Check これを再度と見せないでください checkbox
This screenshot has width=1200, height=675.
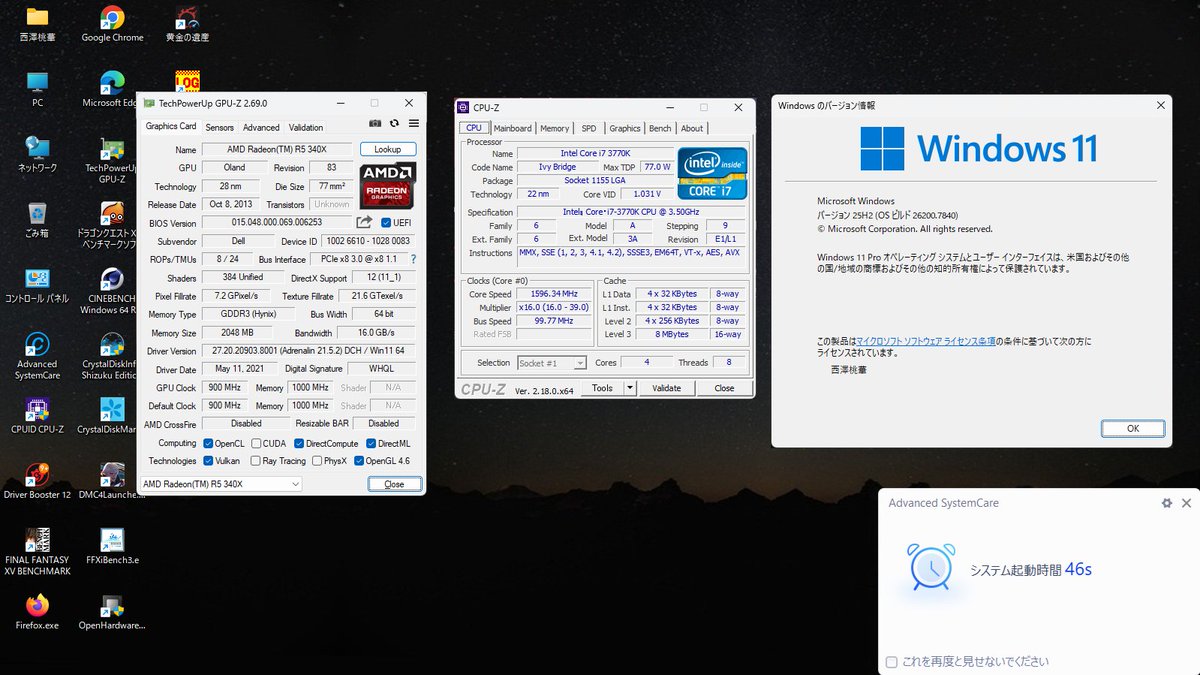click(892, 662)
